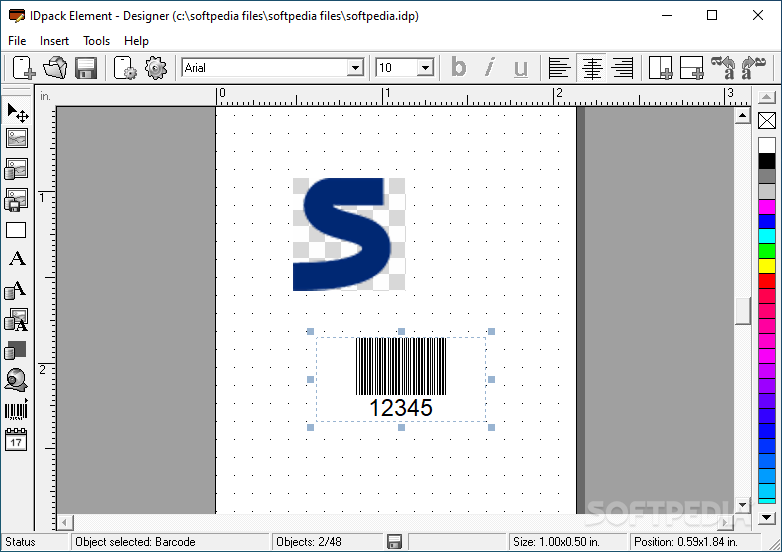
Task: Insert a date calendar object
Action: coord(16,440)
